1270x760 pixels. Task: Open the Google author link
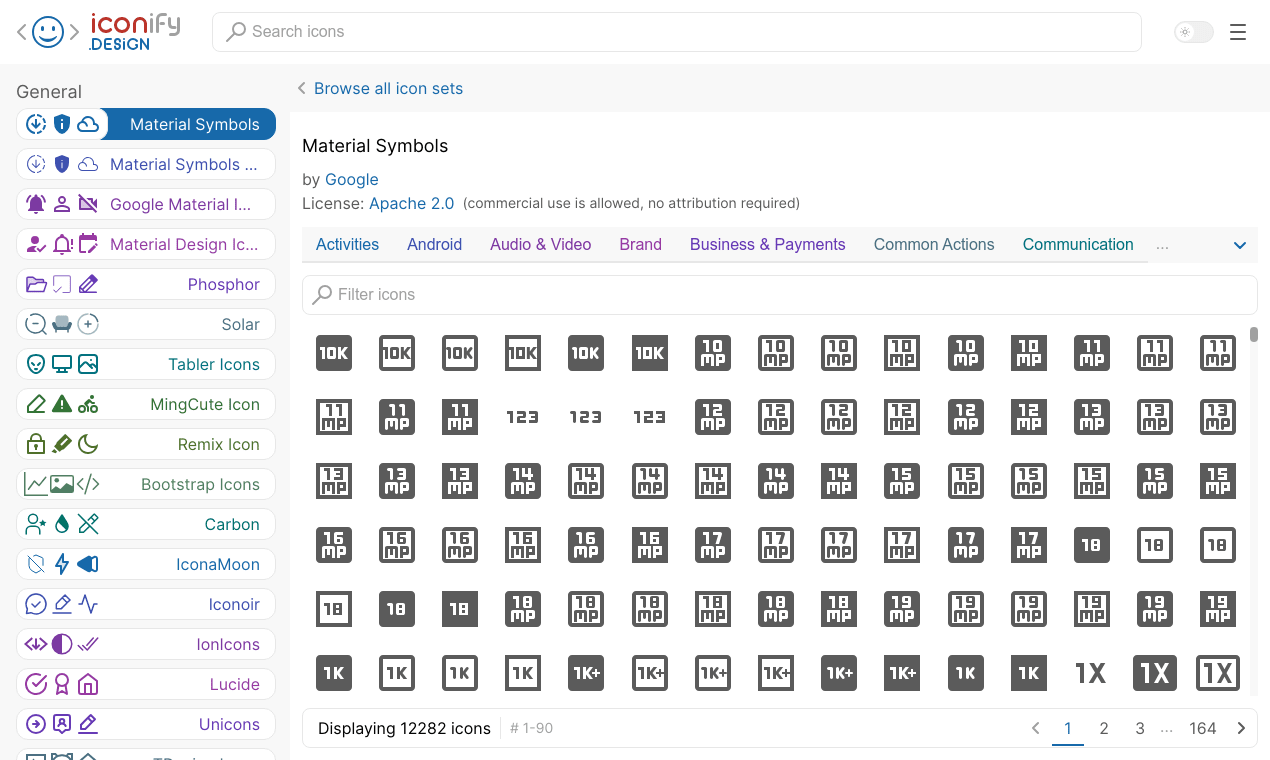(351, 179)
